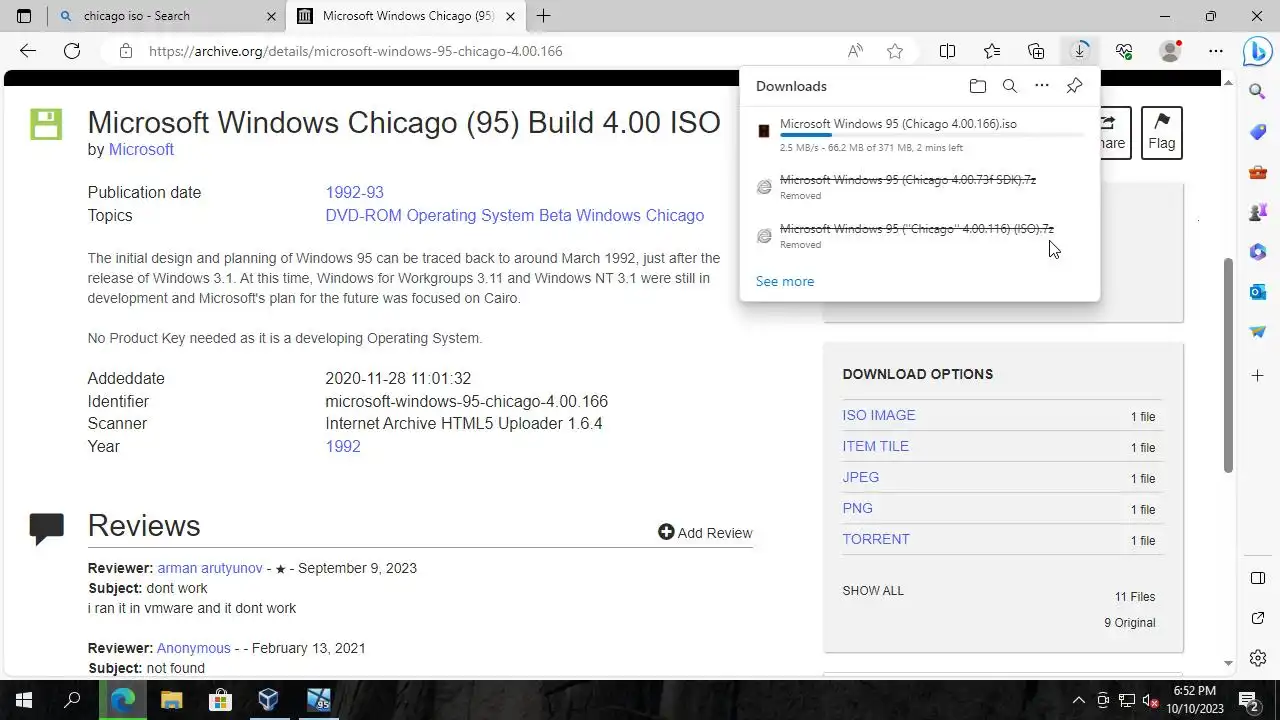This screenshot has width=1280, height=720.
Task: Open the user profile avatar
Action: (x=1170, y=51)
